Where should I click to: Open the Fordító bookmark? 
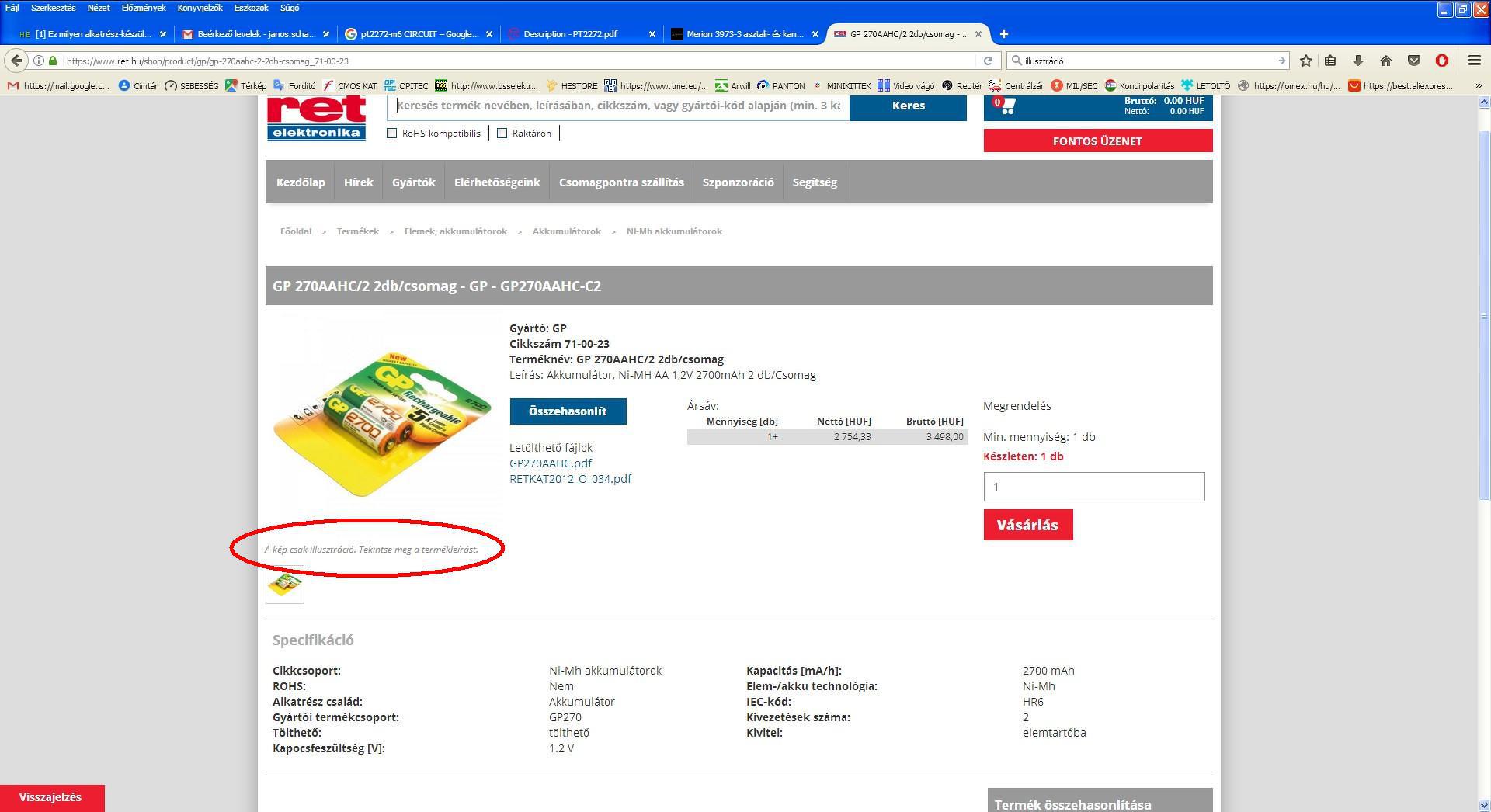coord(294,86)
